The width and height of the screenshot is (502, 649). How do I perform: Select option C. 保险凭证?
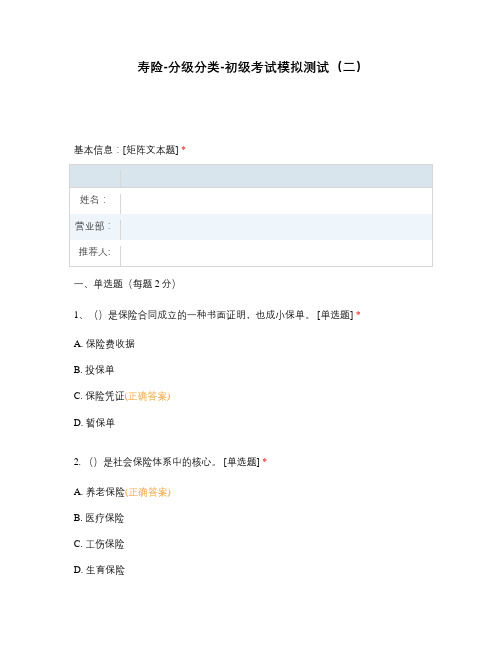pos(99,396)
